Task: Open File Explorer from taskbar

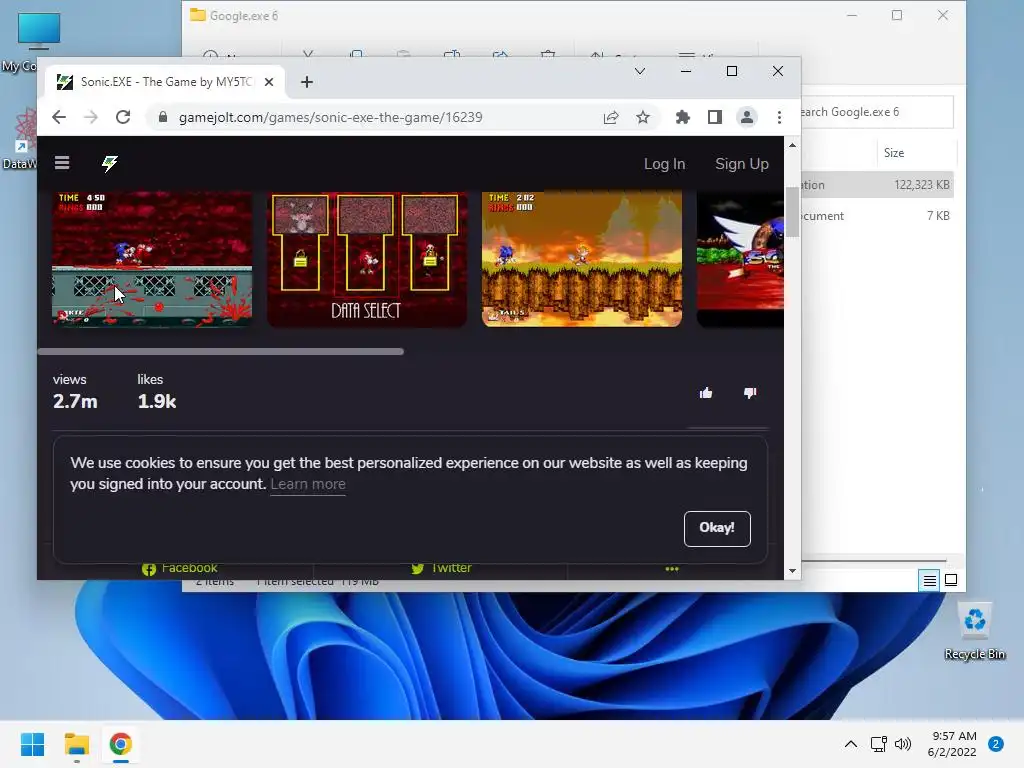Action: [x=76, y=744]
